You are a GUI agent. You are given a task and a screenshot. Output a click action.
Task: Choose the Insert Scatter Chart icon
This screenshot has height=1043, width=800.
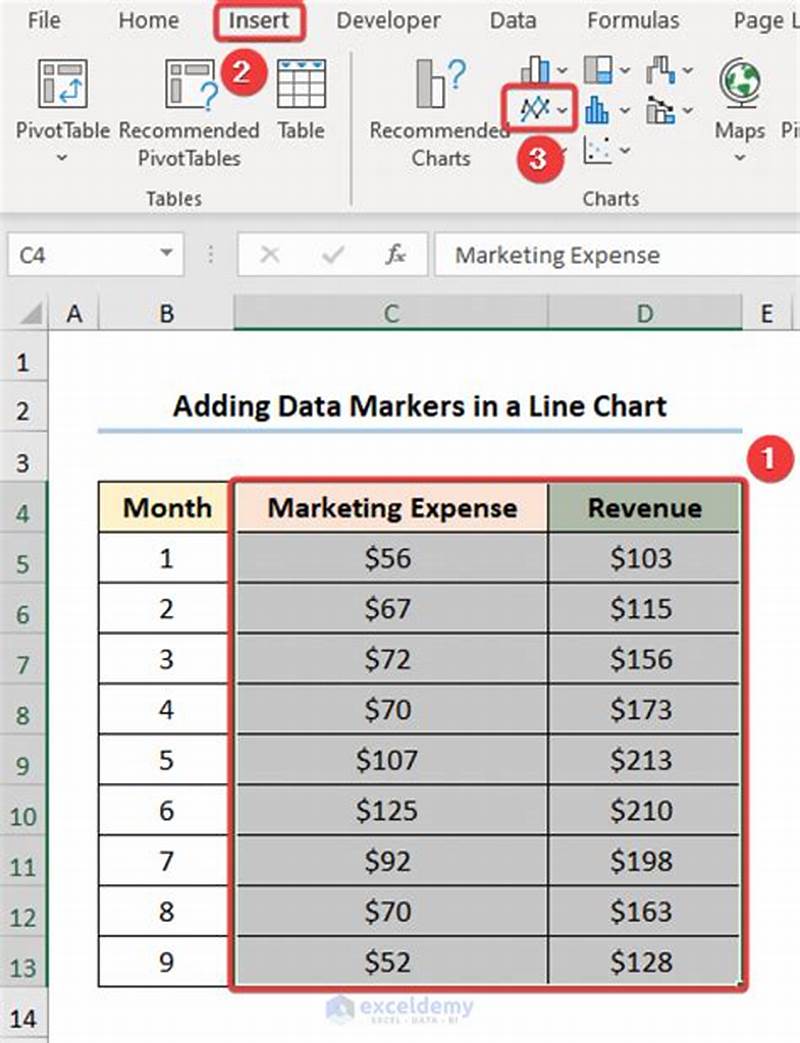coord(597,150)
